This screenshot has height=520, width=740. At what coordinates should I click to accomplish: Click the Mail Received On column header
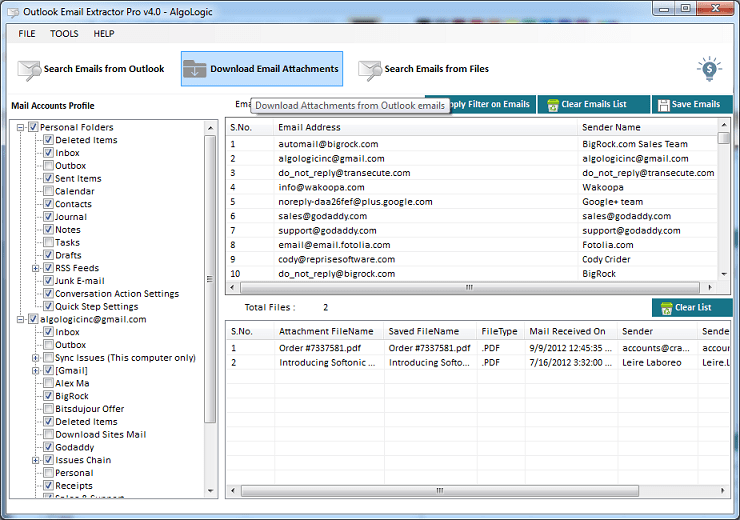571,331
